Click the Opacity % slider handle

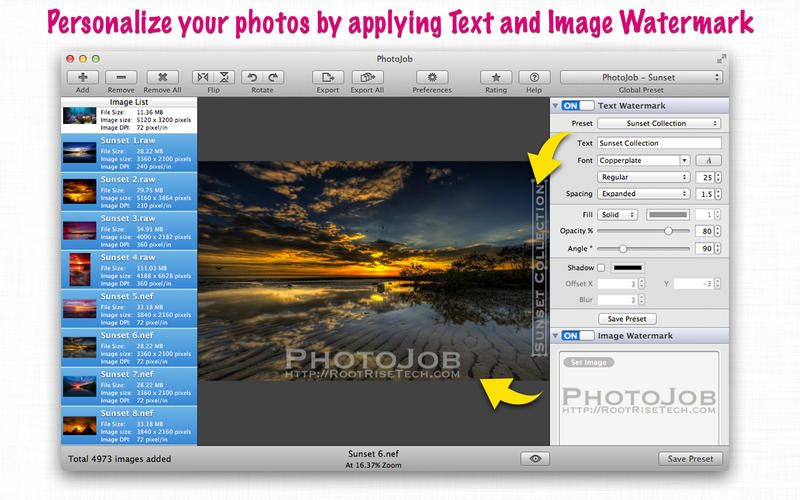[x=668, y=231]
